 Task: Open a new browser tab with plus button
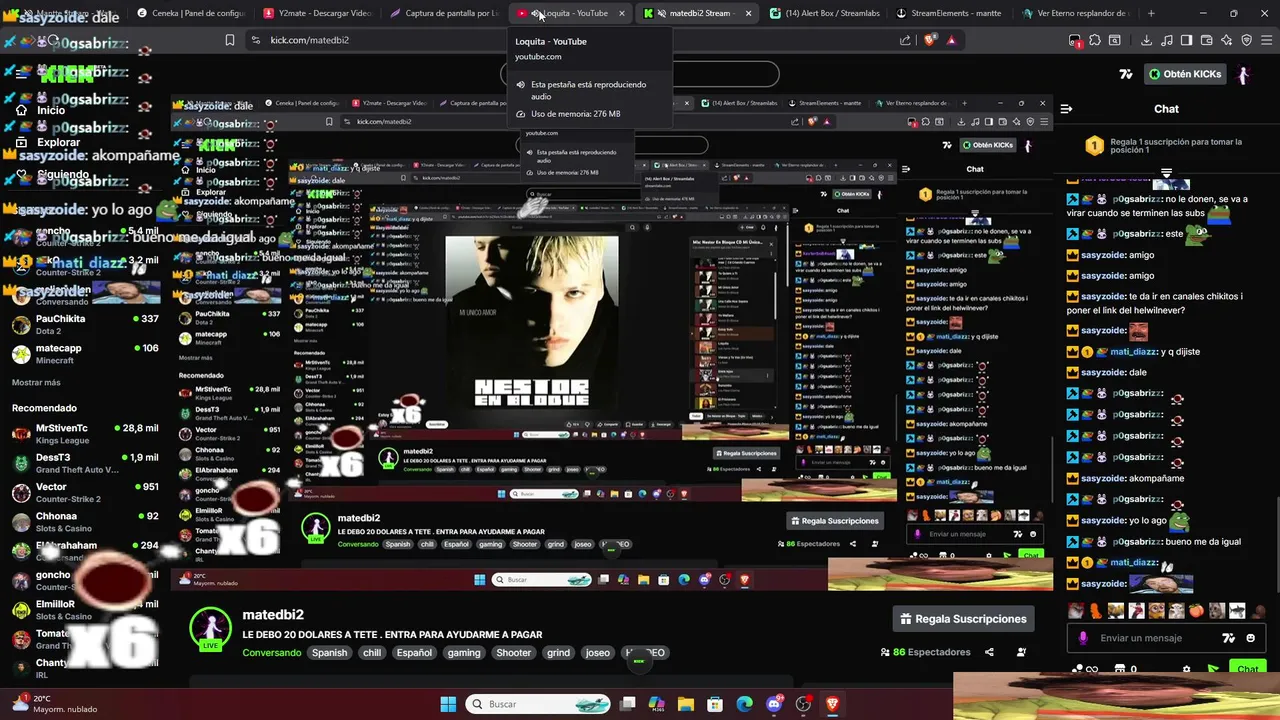point(1151,13)
